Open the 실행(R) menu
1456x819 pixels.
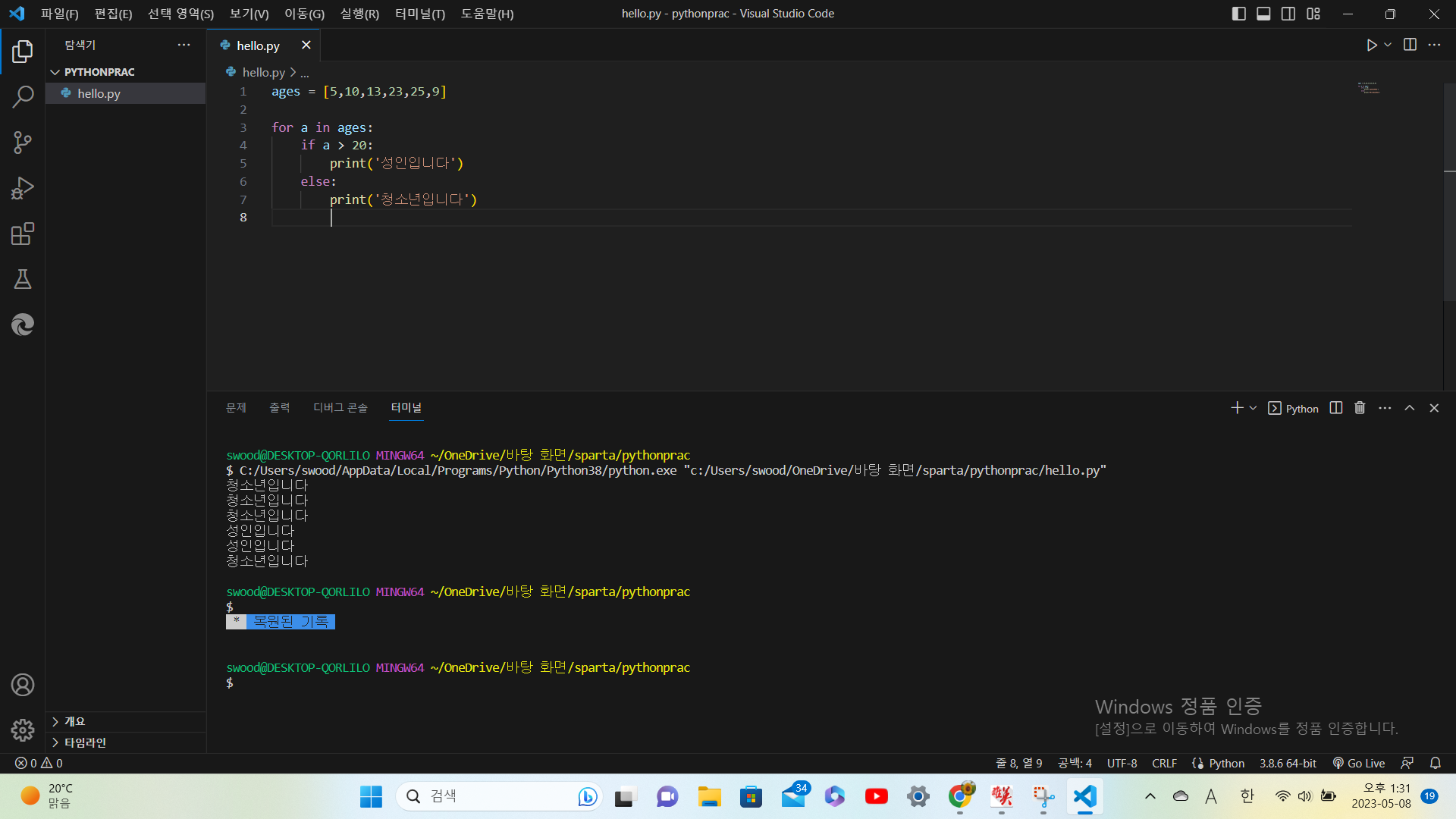click(359, 14)
